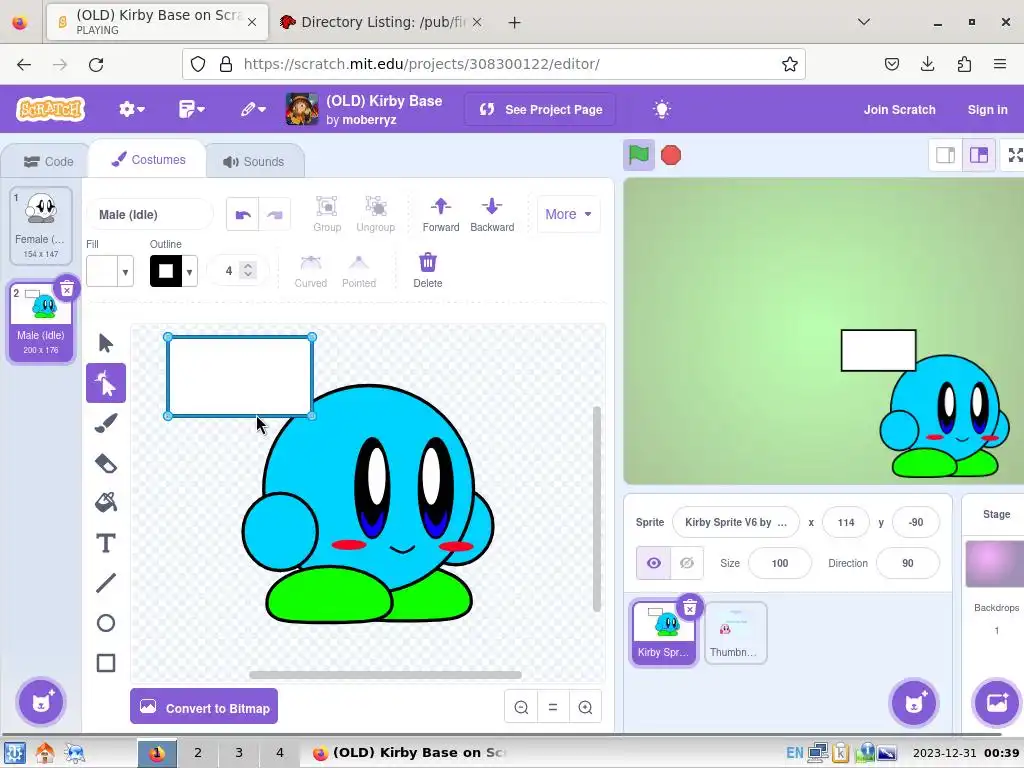Screen dimensions: 1024x768
Task: Click the Redo arrow
Action: [275, 214]
